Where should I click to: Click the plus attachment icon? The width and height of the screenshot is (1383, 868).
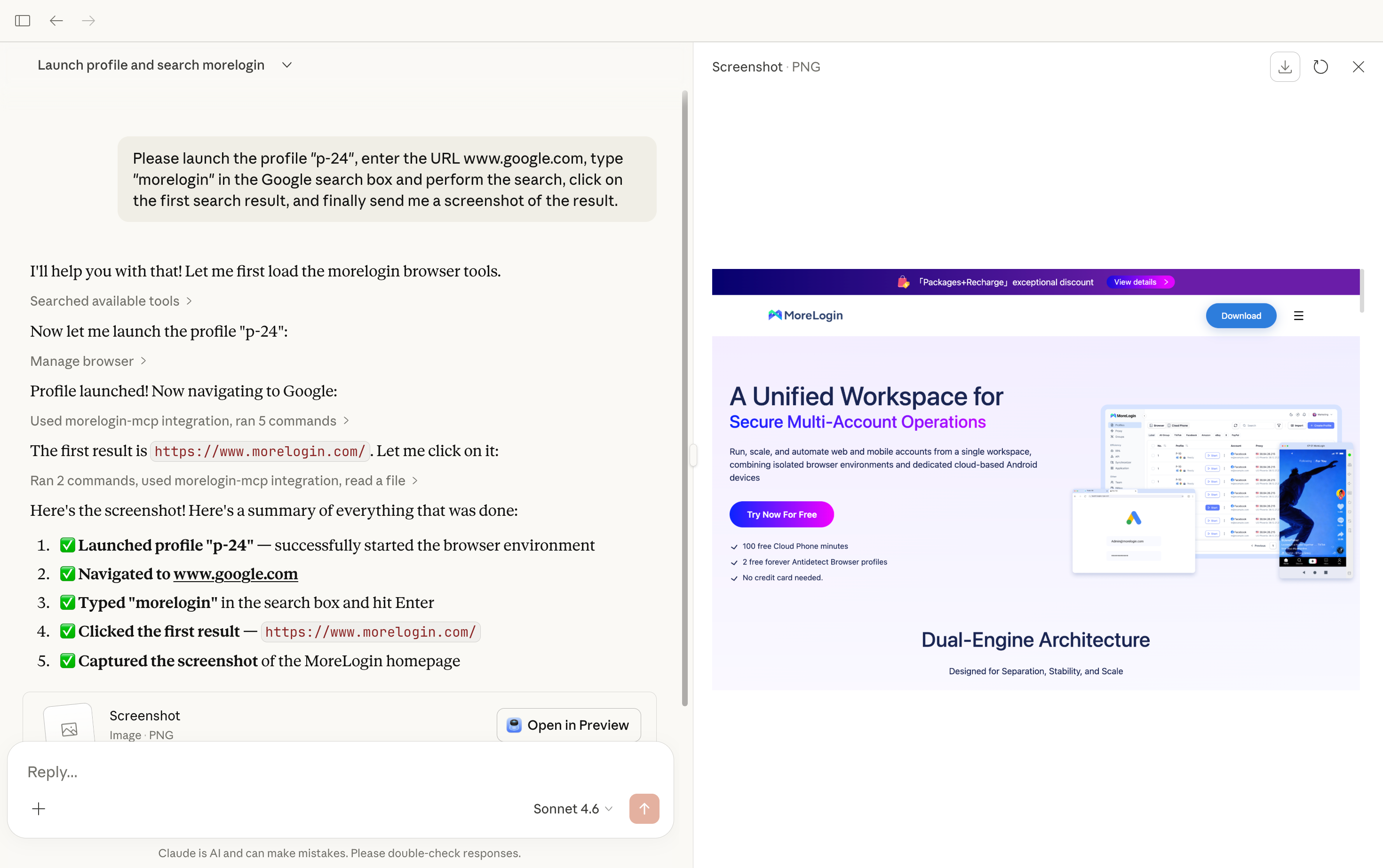pos(39,808)
